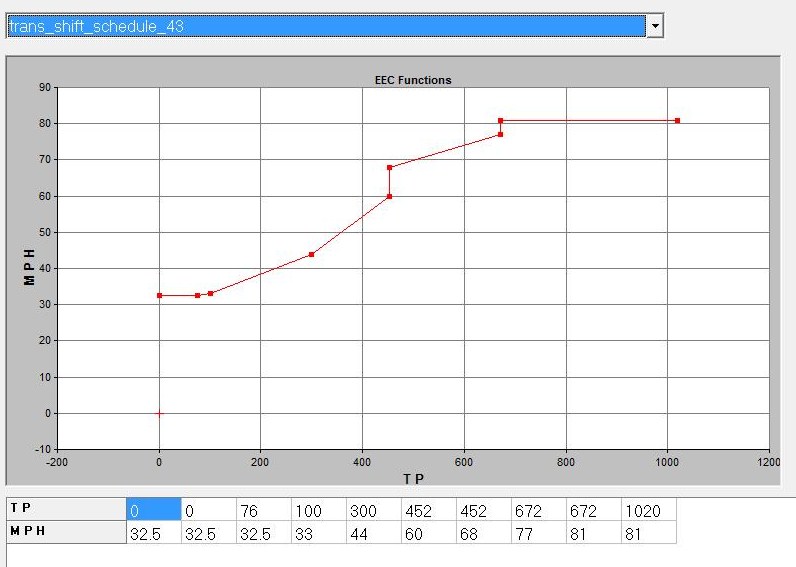Select the MPH cell with value 33
Screen dimensions: 796x567
[x=319, y=532]
